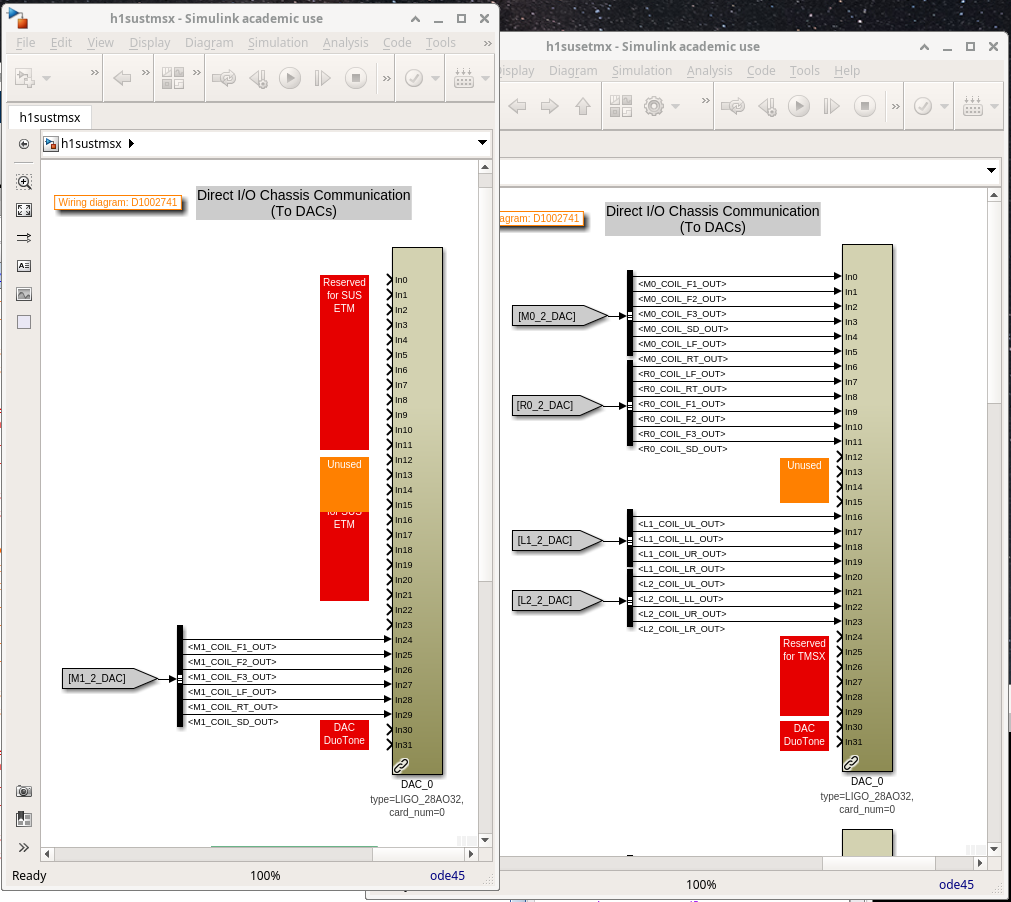The width and height of the screenshot is (1011, 902).
Task: Click Fit to View icon in palette
Action: tap(24, 210)
